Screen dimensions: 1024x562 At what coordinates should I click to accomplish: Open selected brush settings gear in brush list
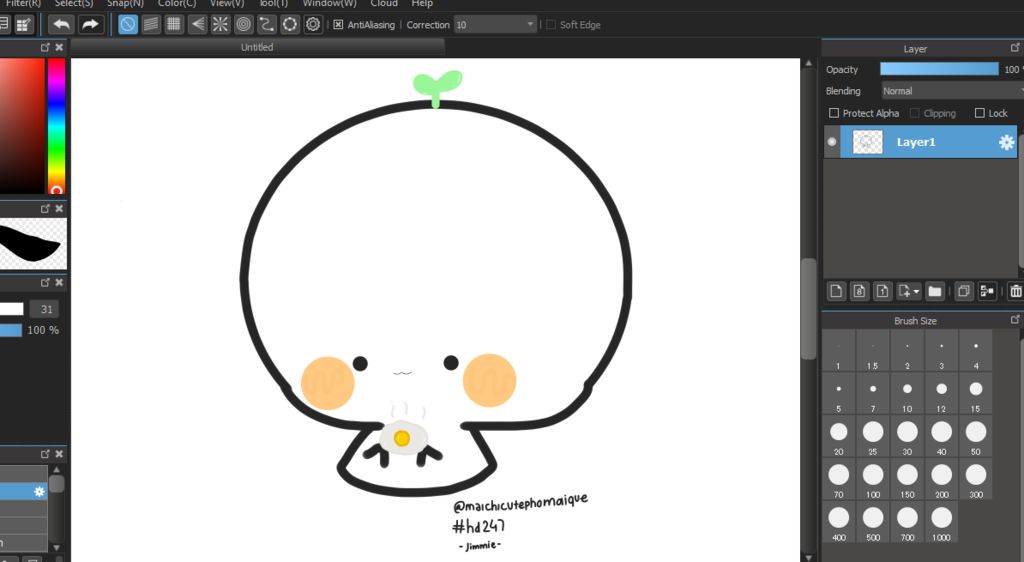39,492
